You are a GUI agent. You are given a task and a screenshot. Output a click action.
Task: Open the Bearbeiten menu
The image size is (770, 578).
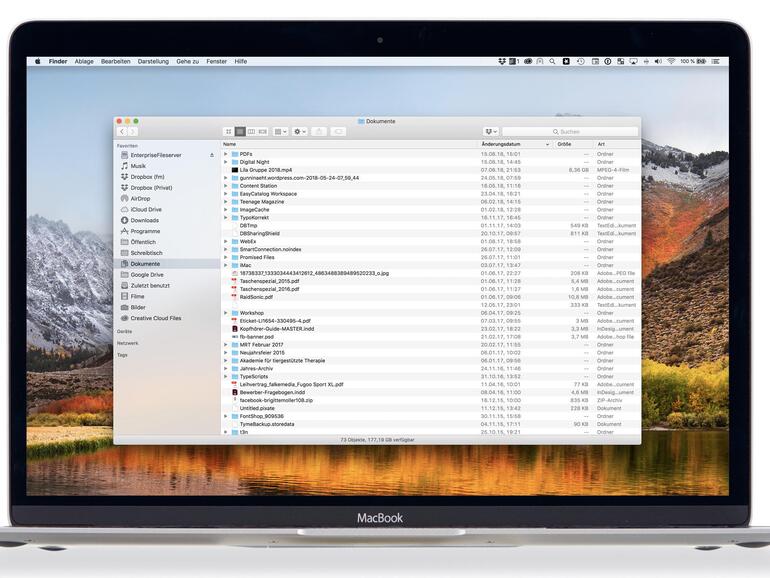115,61
